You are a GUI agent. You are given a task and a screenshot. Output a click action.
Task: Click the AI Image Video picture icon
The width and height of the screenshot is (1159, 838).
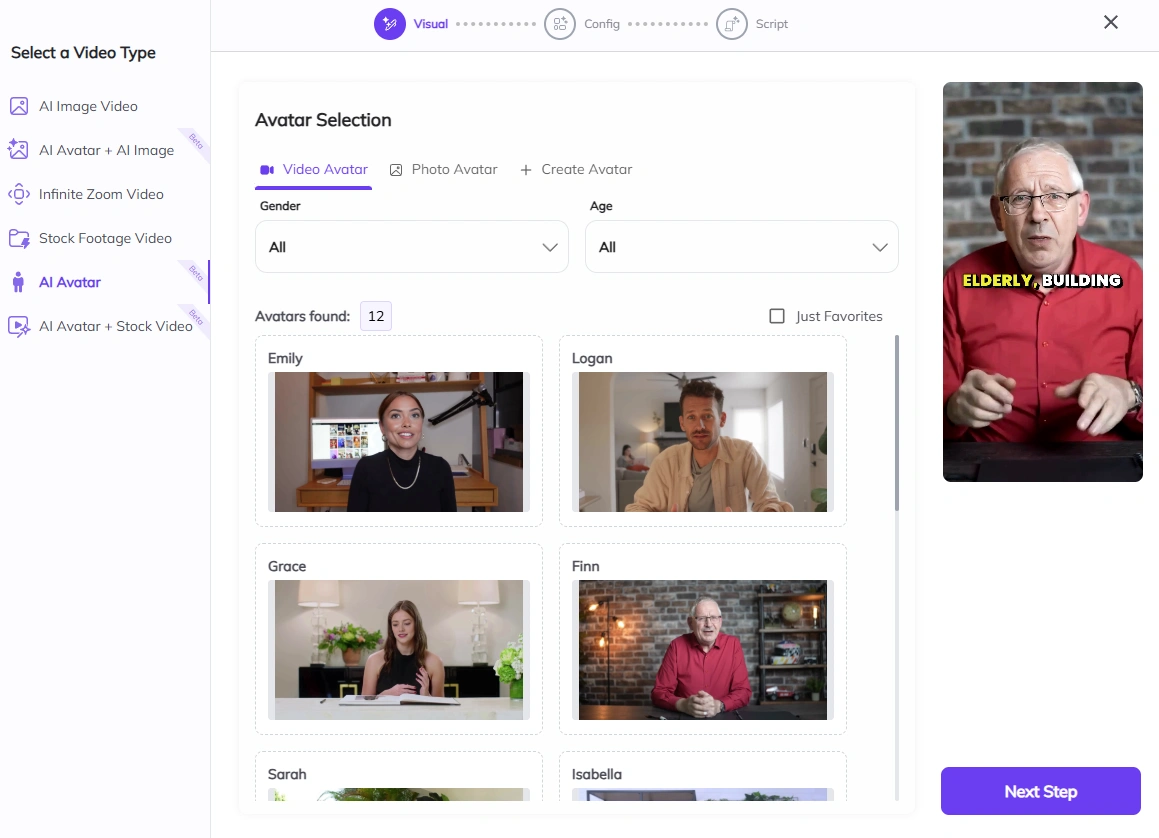[x=18, y=106]
